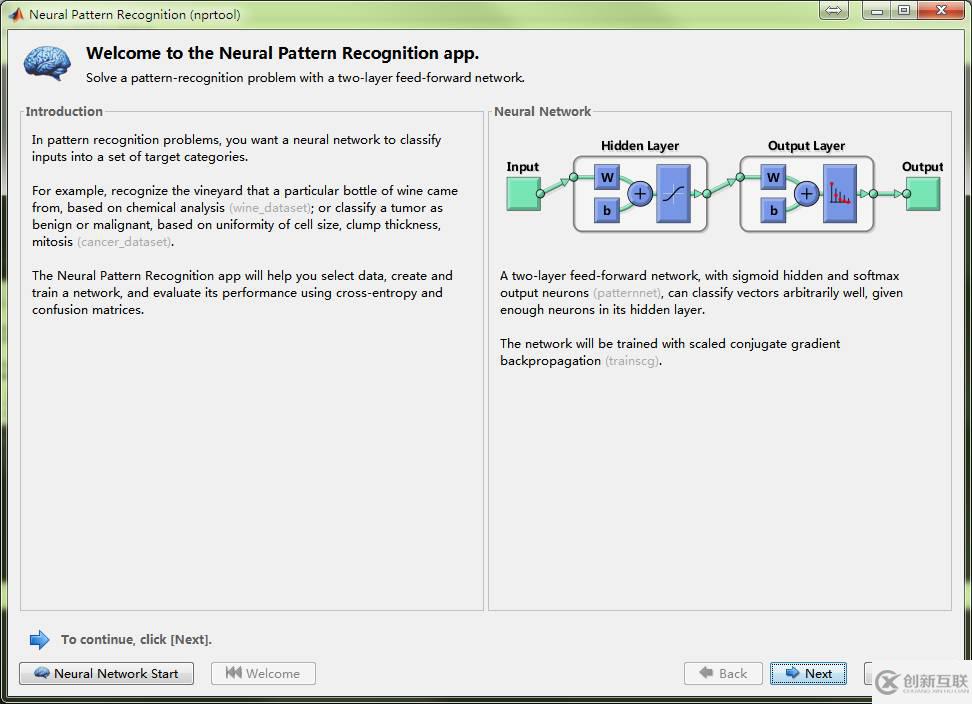Click the green Input block in diagram

523,193
